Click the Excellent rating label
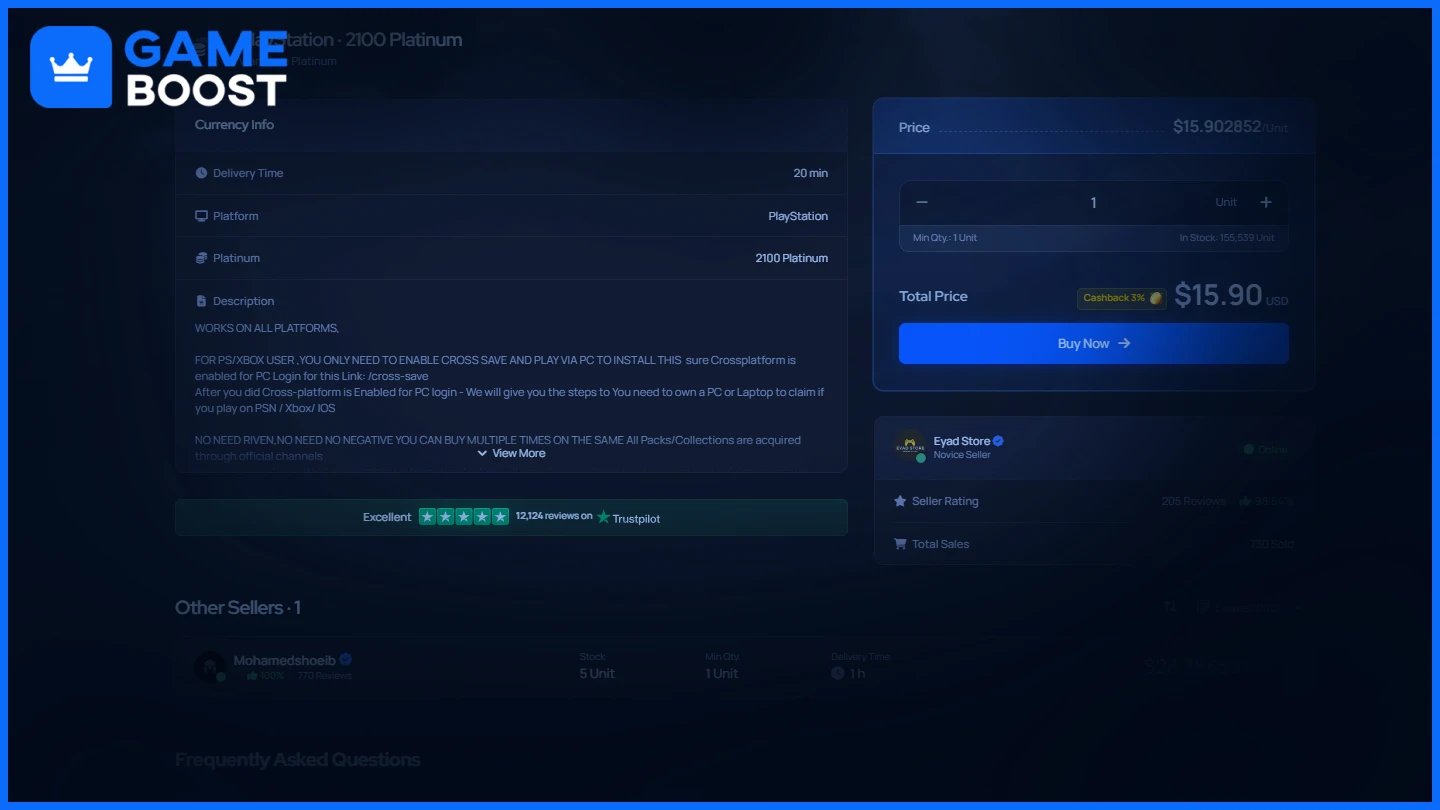This screenshot has width=1440, height=810. click(387, 517)
